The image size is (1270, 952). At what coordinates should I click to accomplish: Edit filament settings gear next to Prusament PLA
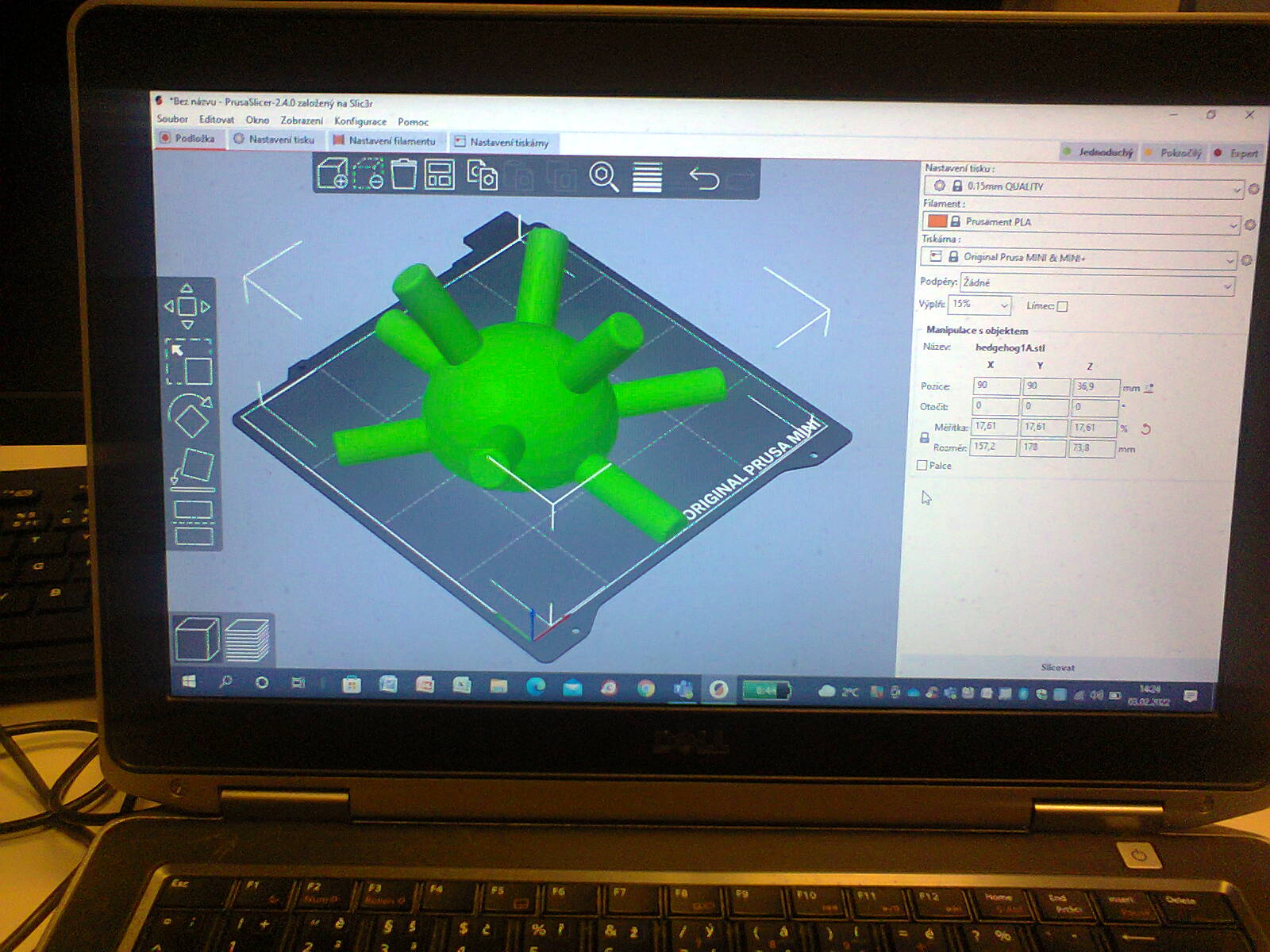1250,225
